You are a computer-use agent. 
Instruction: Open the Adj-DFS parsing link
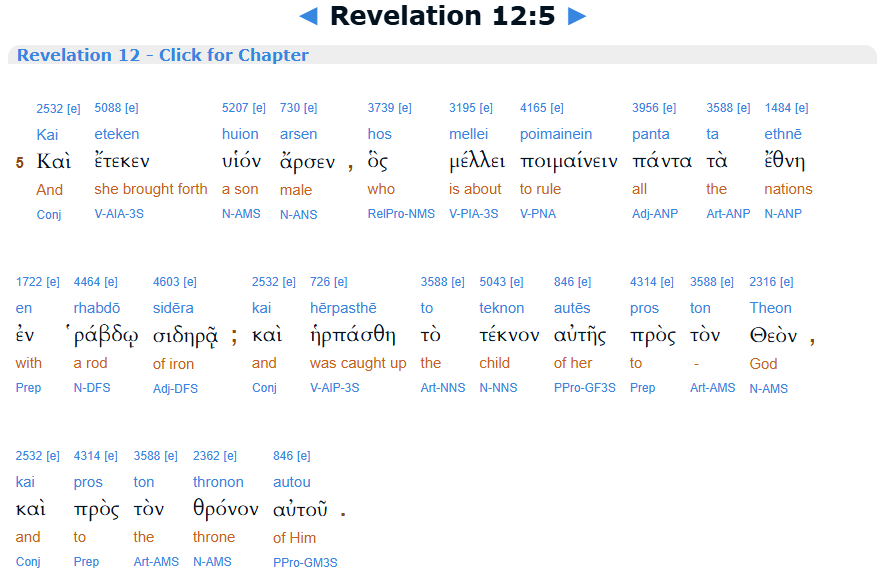[175, 388]
